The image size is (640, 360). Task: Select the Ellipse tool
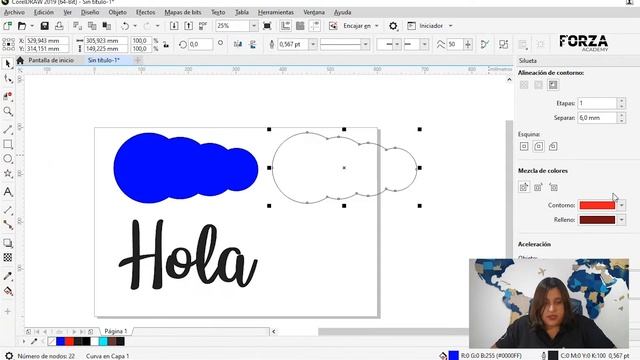pyautogui.click(x=8, y=159)
